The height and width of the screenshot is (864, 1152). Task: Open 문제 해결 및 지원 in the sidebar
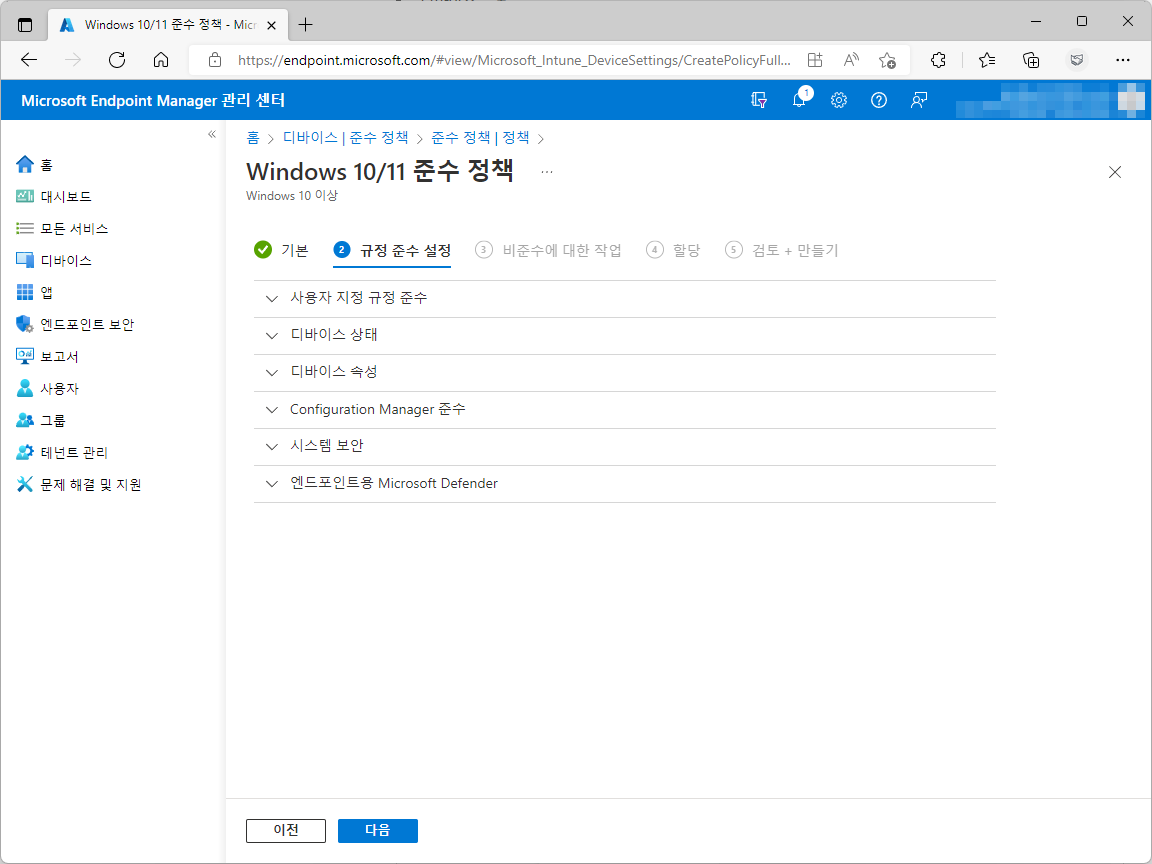(79, 484)
